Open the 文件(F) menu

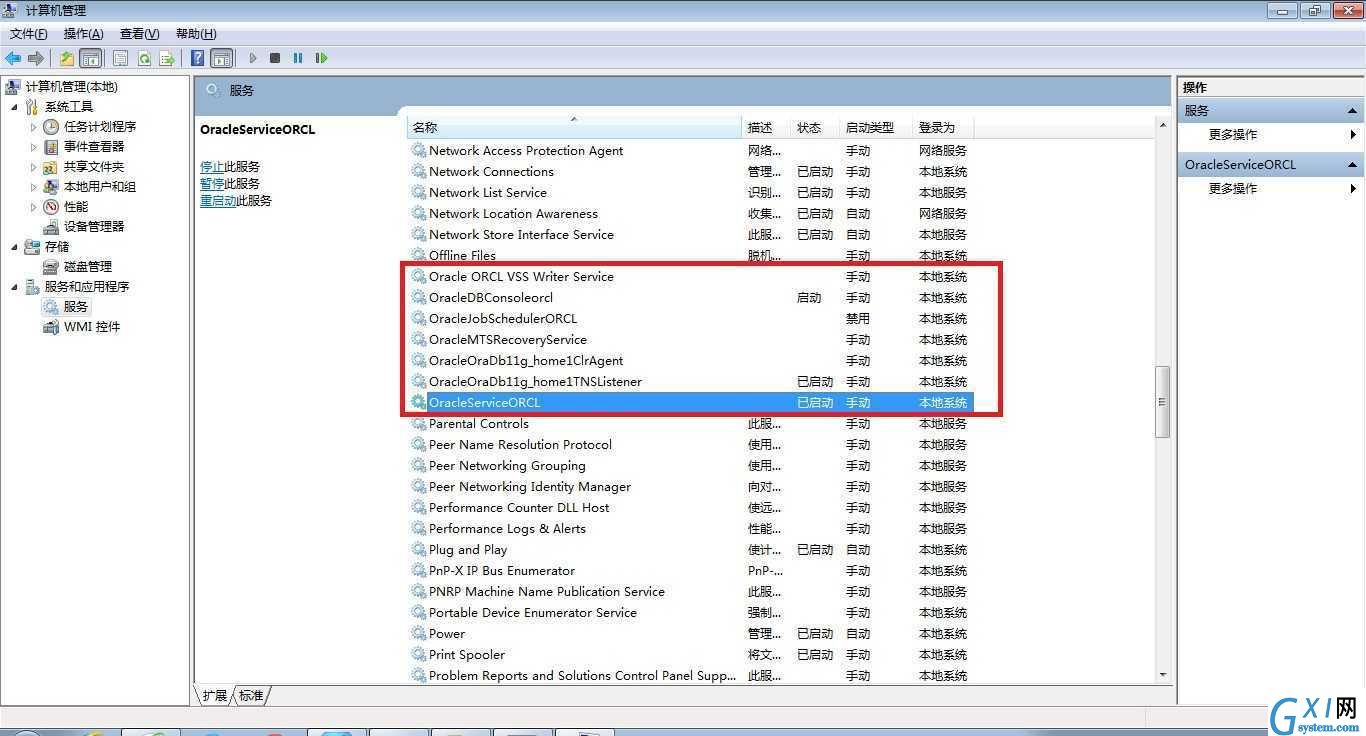28,34
